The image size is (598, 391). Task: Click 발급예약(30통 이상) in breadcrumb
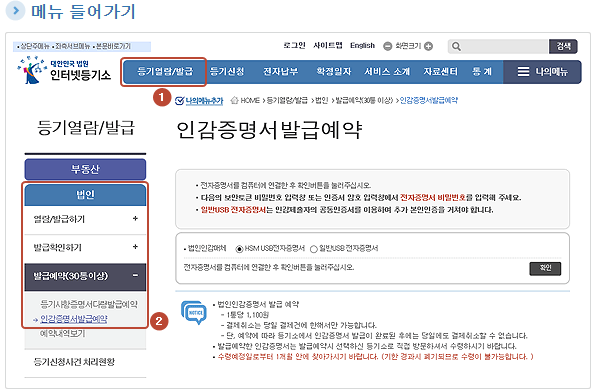pos(364,100)
